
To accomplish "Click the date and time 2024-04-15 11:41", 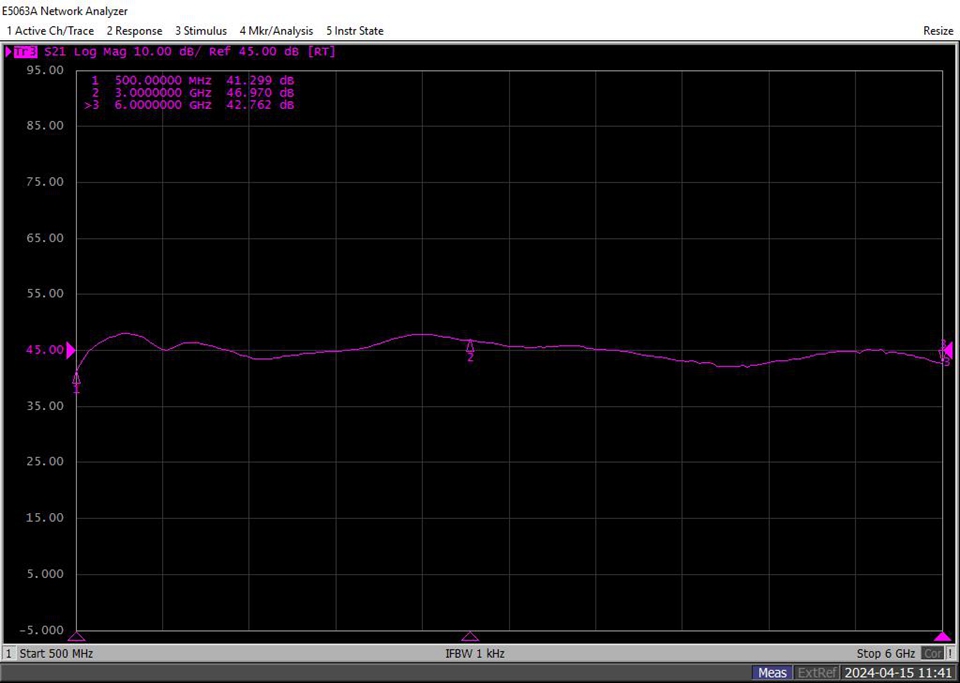I will tap(899, 673).
